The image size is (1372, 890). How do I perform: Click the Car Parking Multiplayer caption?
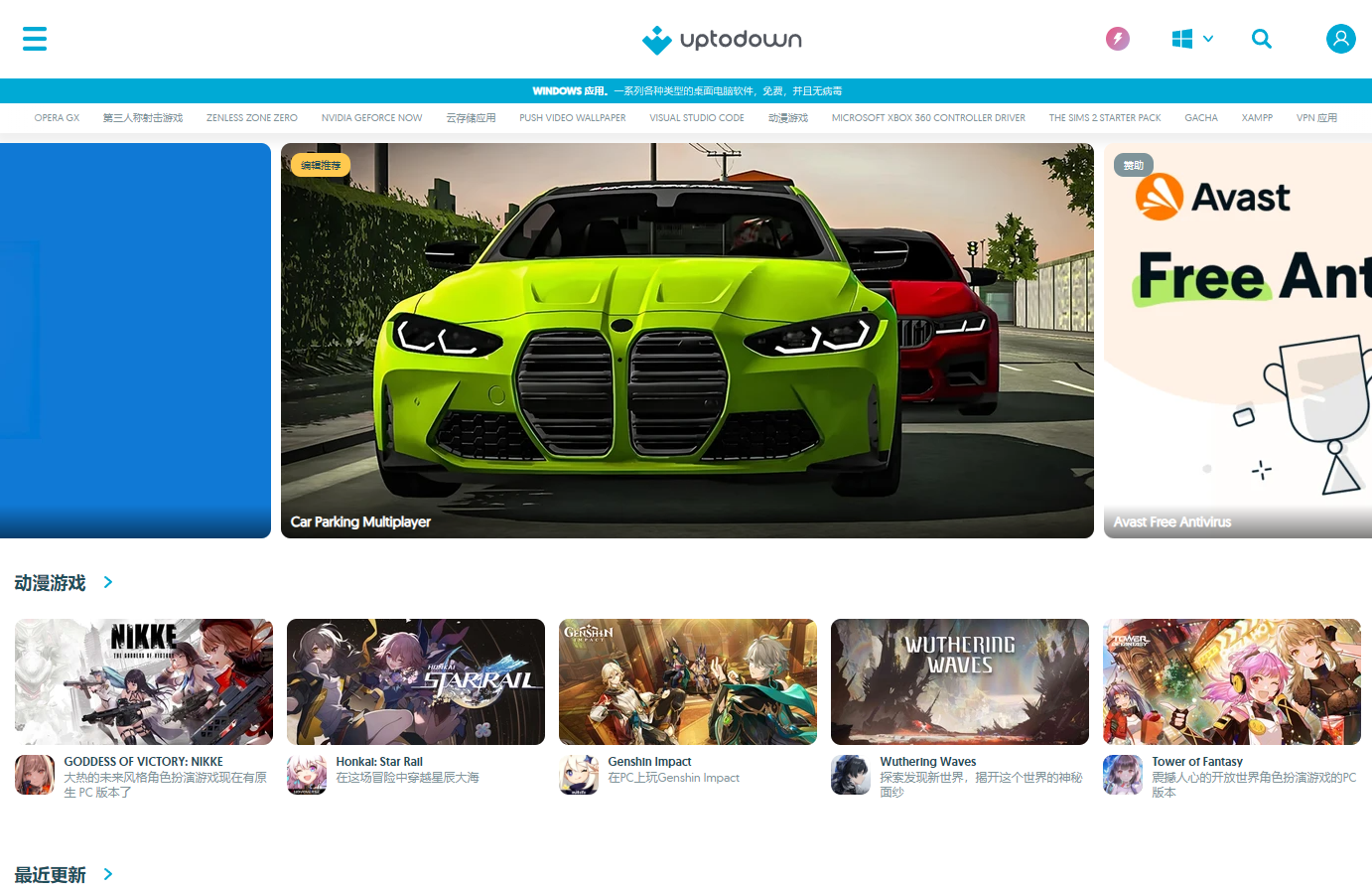click(360, 521)
